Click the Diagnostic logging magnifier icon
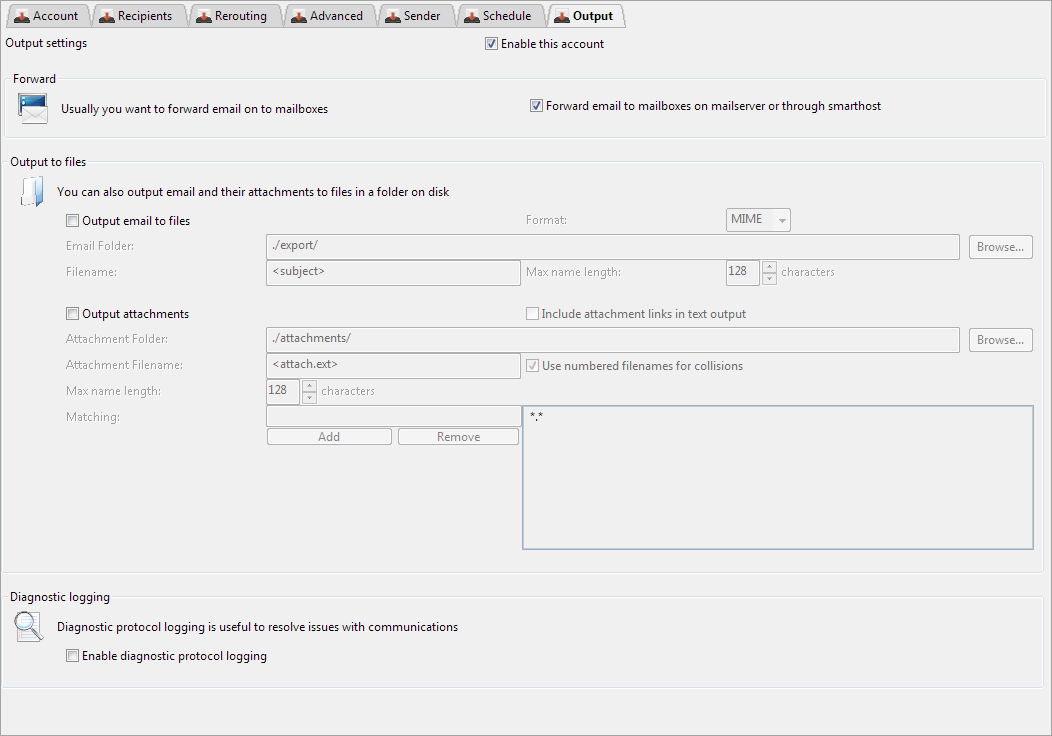The image size is (1052, 736). (29, 627)
